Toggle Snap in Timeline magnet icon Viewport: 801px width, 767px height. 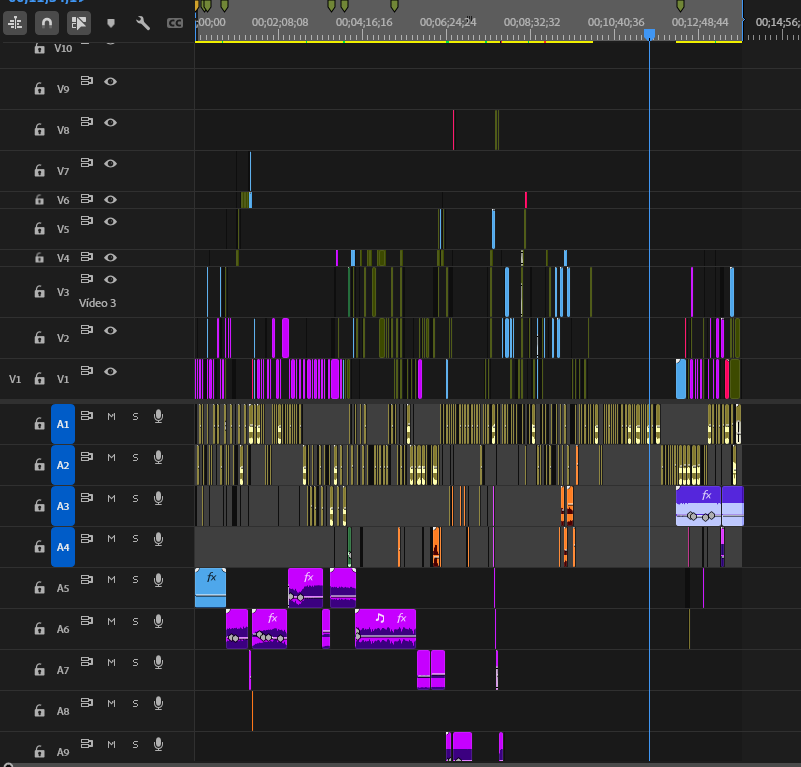pyautogui.click(x=46, y=23)
